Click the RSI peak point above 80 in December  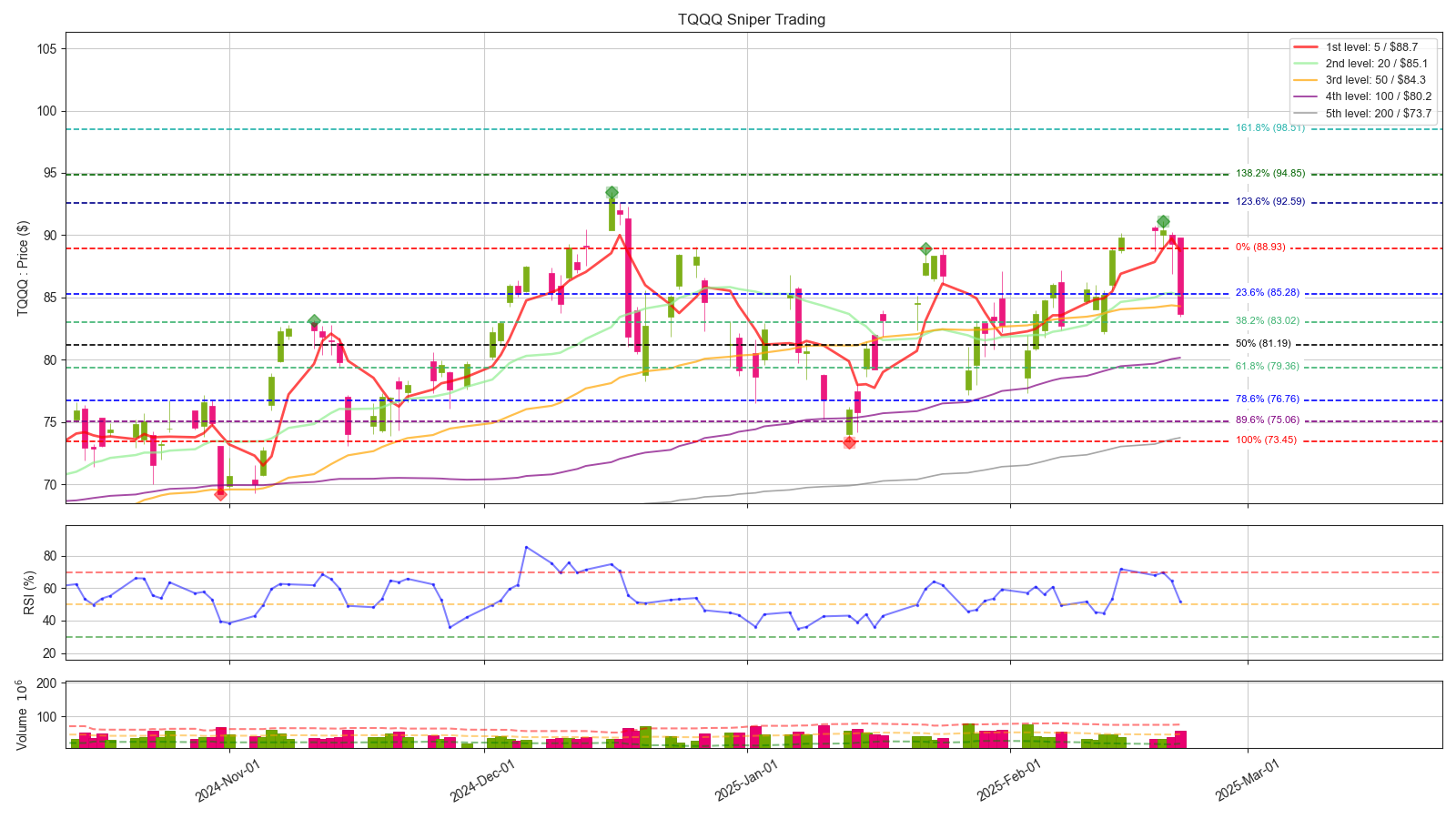pyautogui.click(x=526, y=547)
